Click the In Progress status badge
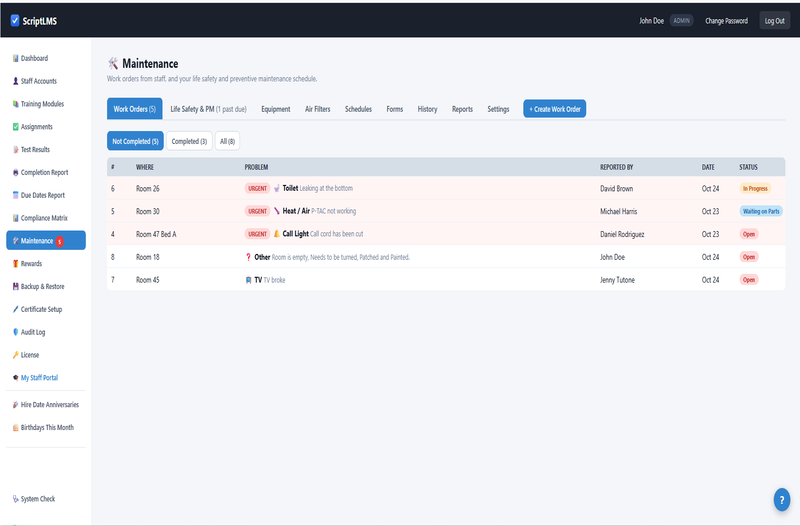This screenshot has width=800, height=526. click(x=755, y=188)
